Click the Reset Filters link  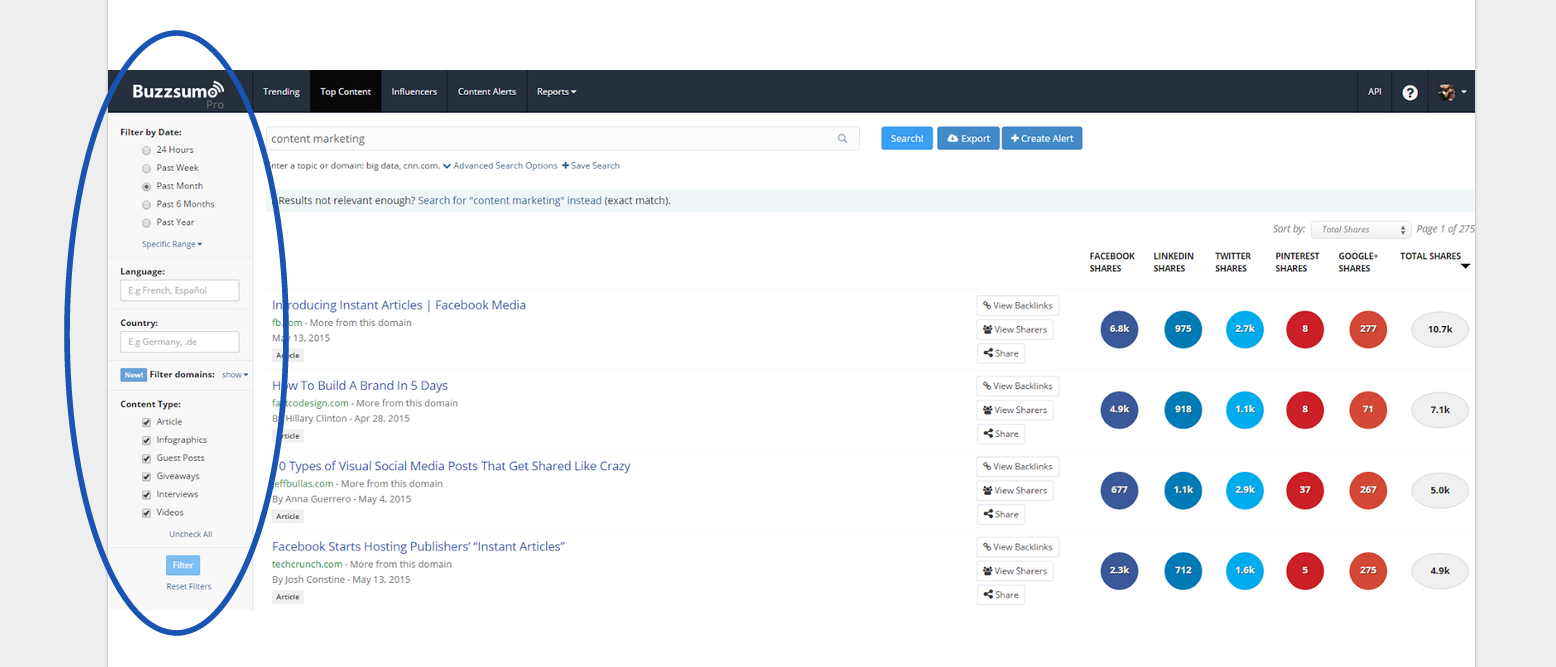pyautogui.click(x=189, y=587)
